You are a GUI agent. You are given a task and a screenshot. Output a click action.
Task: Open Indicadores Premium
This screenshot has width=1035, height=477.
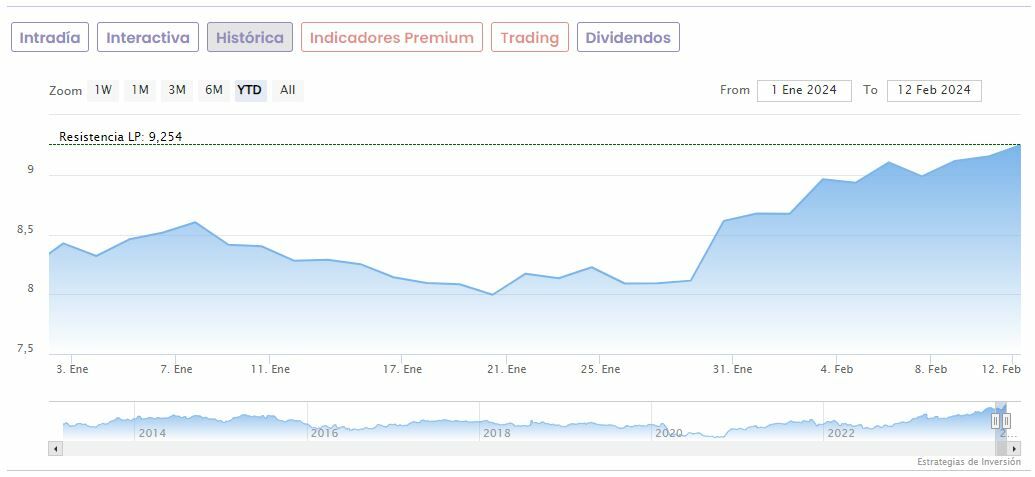[x=391, y=38]
